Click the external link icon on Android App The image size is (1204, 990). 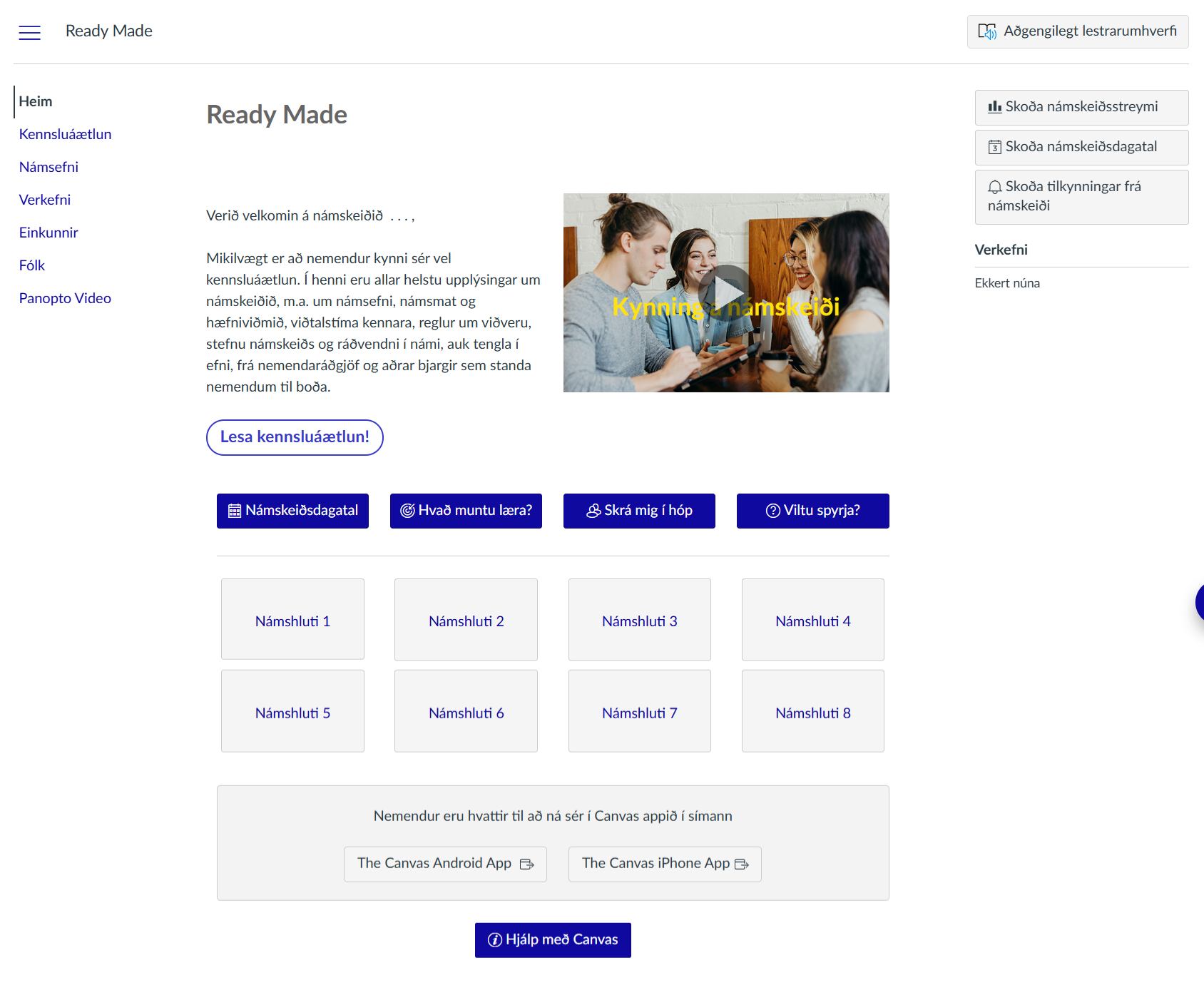tap(527, 864)
